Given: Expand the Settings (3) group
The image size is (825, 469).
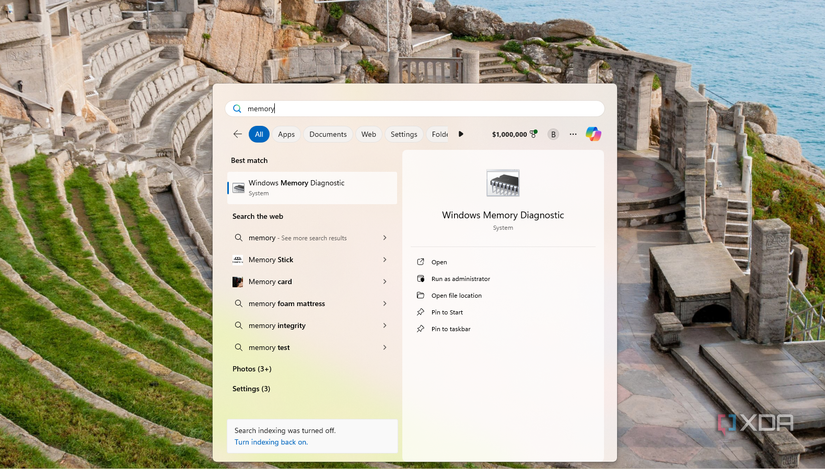Looking at the screenshot, I should pos(251,389).
